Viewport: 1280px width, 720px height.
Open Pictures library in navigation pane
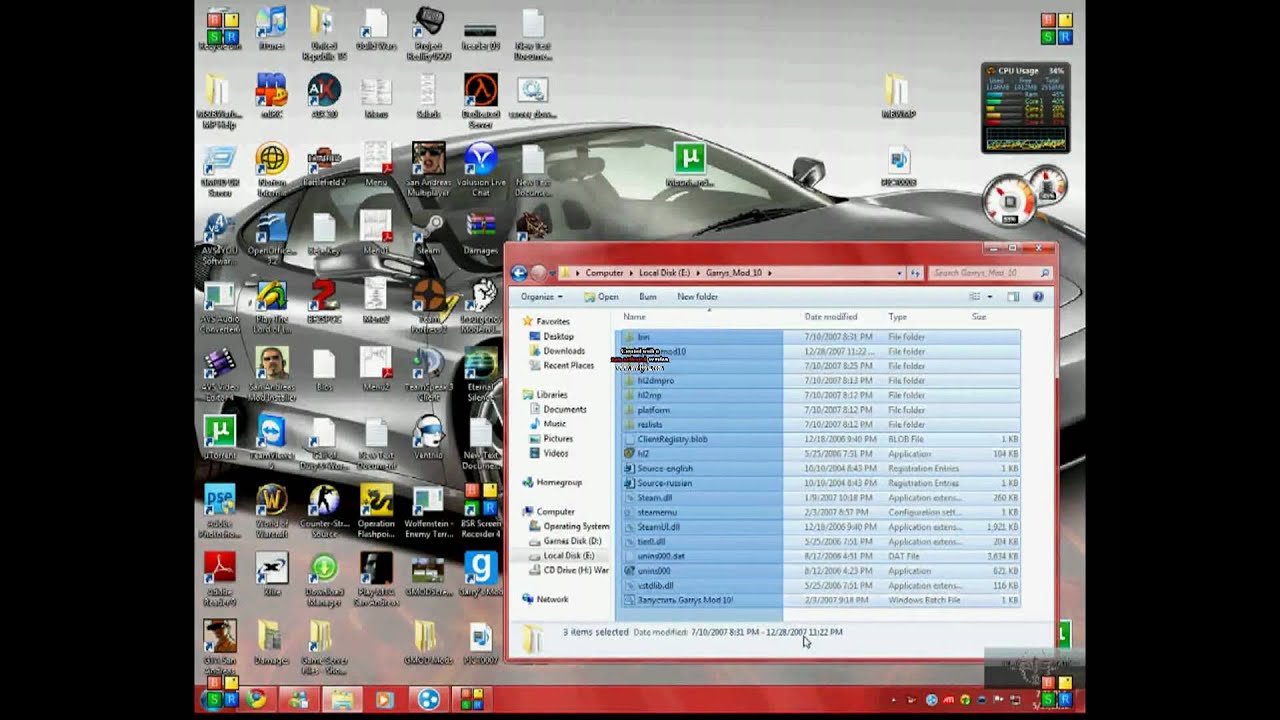tap(557, 438)
